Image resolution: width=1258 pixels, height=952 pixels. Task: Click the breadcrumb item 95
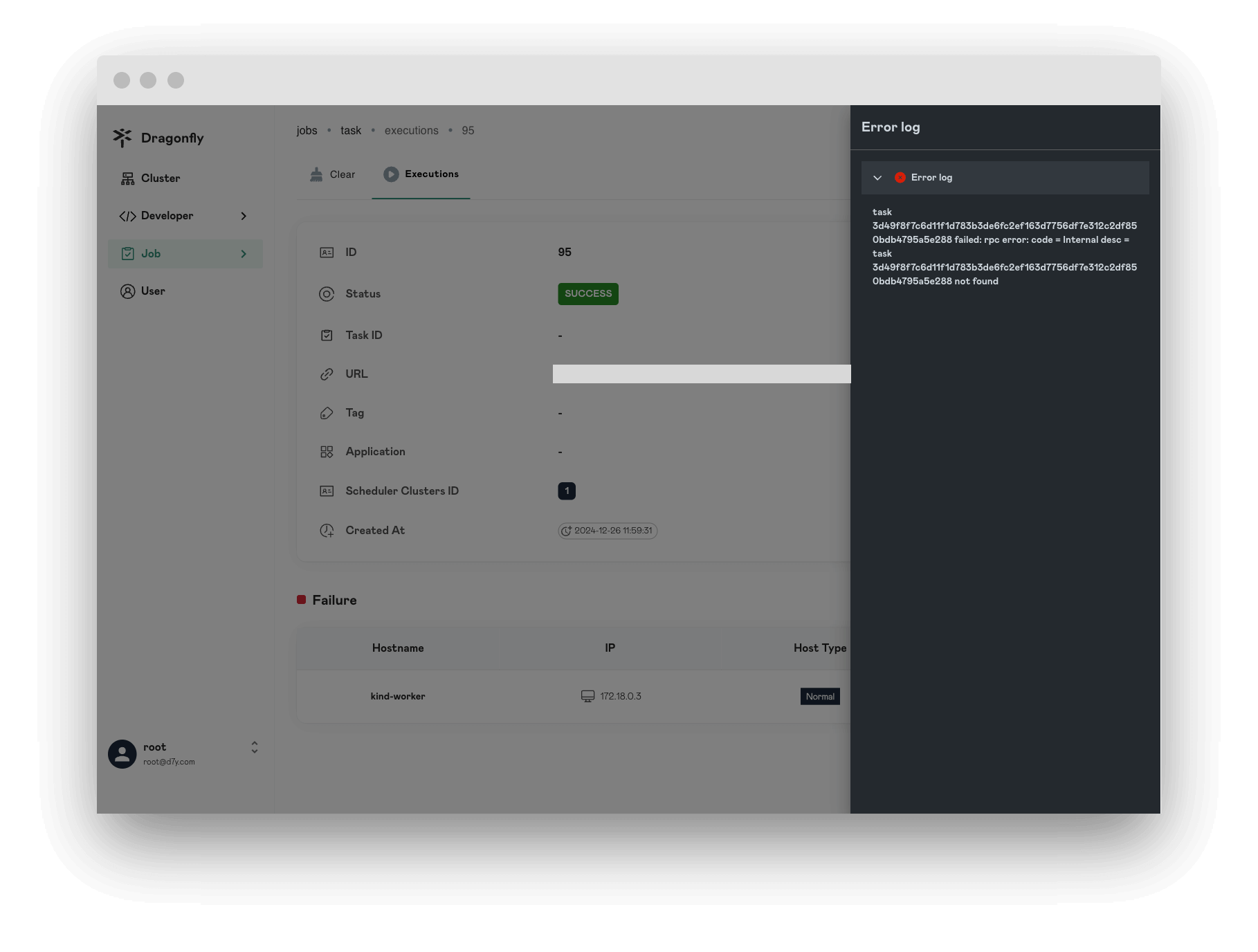coord(468,131)
